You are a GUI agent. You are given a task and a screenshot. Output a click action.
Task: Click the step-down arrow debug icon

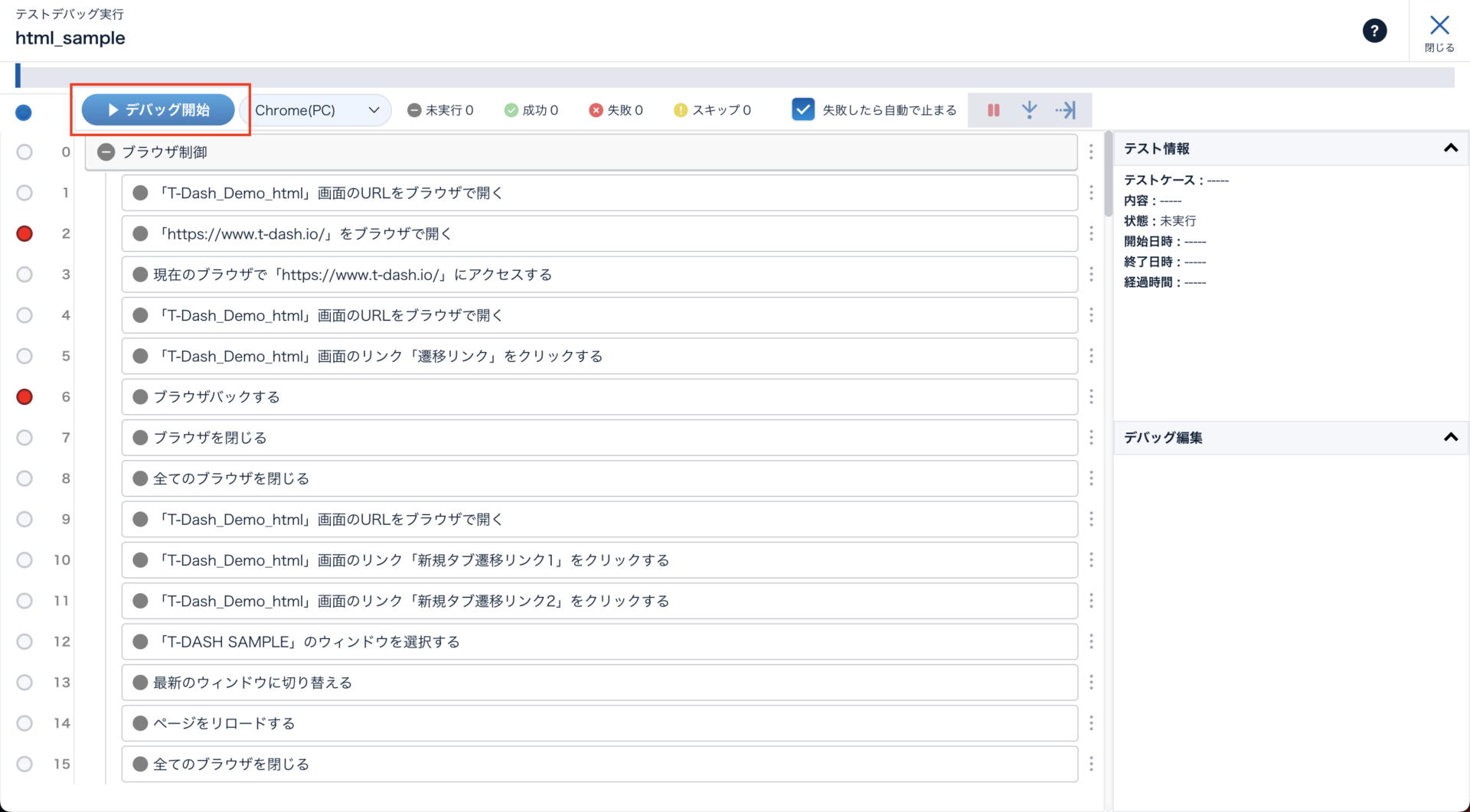(1029, 110)
